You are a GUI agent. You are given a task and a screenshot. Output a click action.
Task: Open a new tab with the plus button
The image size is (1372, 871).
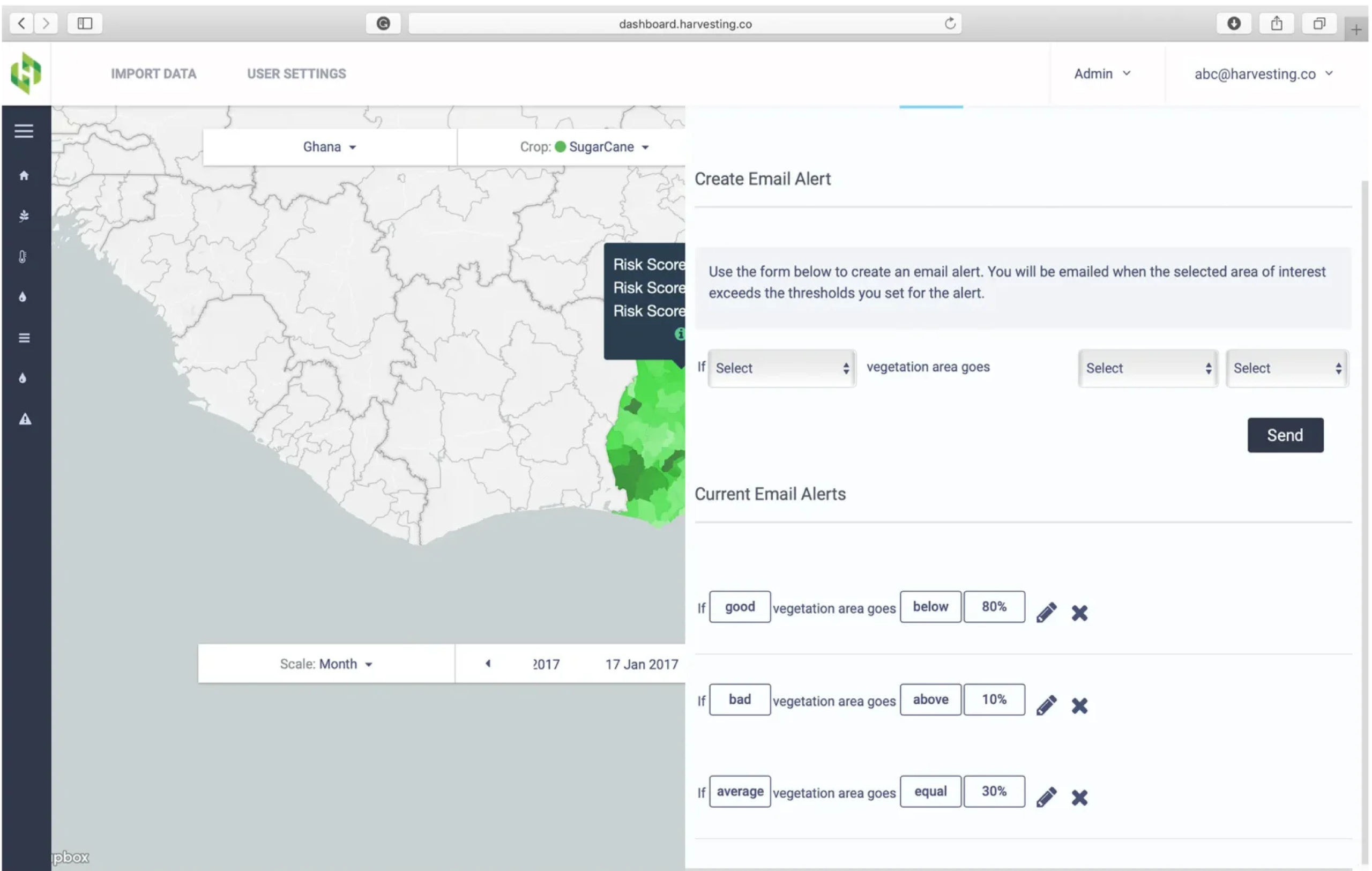click(x=1356, y=29)
